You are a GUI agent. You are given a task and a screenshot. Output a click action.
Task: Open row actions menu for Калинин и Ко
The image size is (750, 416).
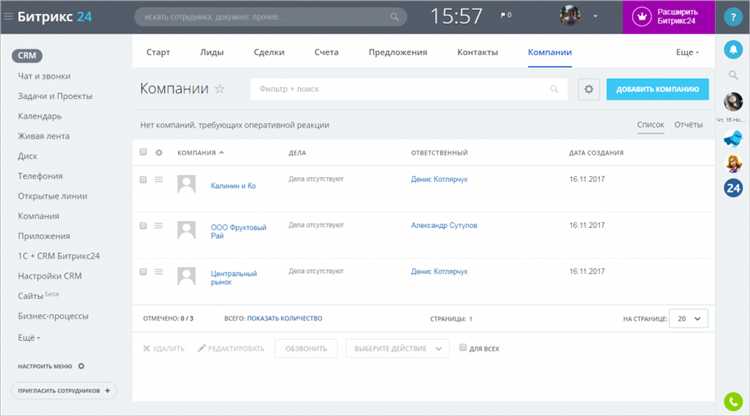158,179
